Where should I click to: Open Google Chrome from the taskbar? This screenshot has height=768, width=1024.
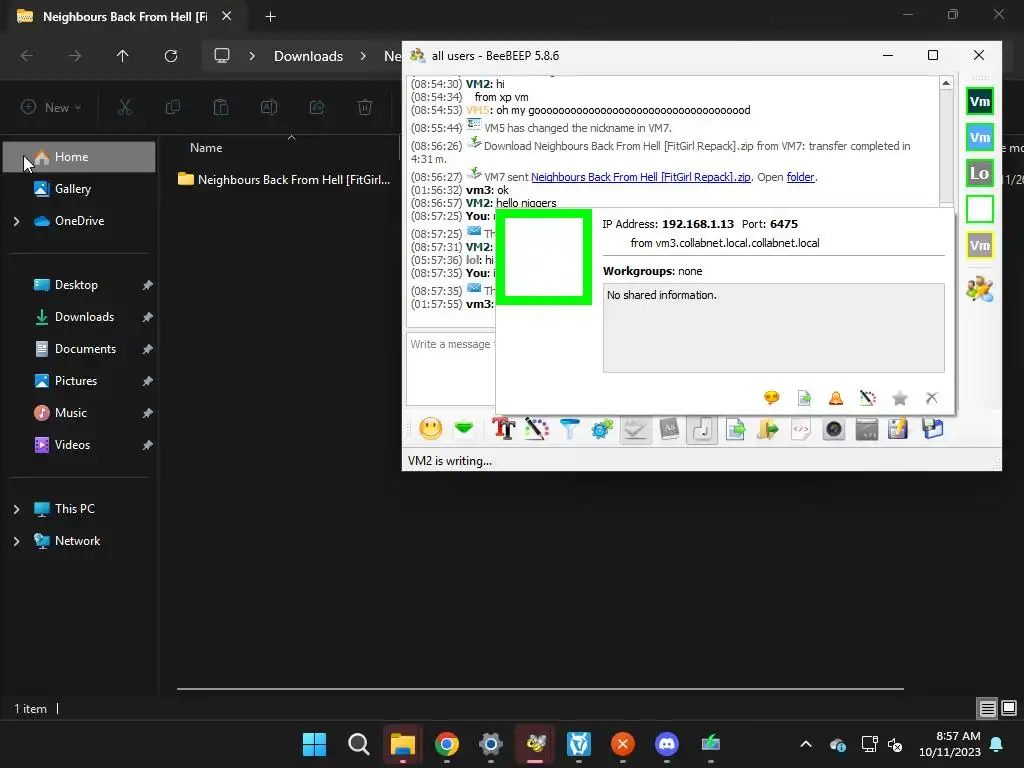(x=447, y=744)
